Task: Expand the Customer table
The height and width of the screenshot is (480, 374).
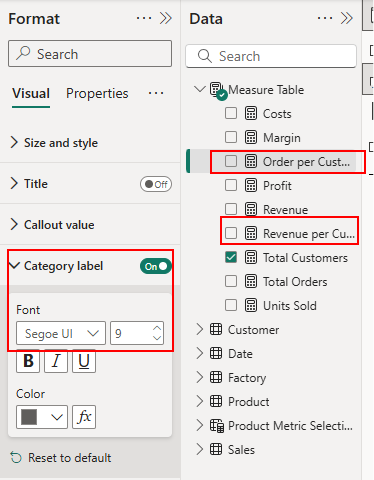Action: (200, 329)
